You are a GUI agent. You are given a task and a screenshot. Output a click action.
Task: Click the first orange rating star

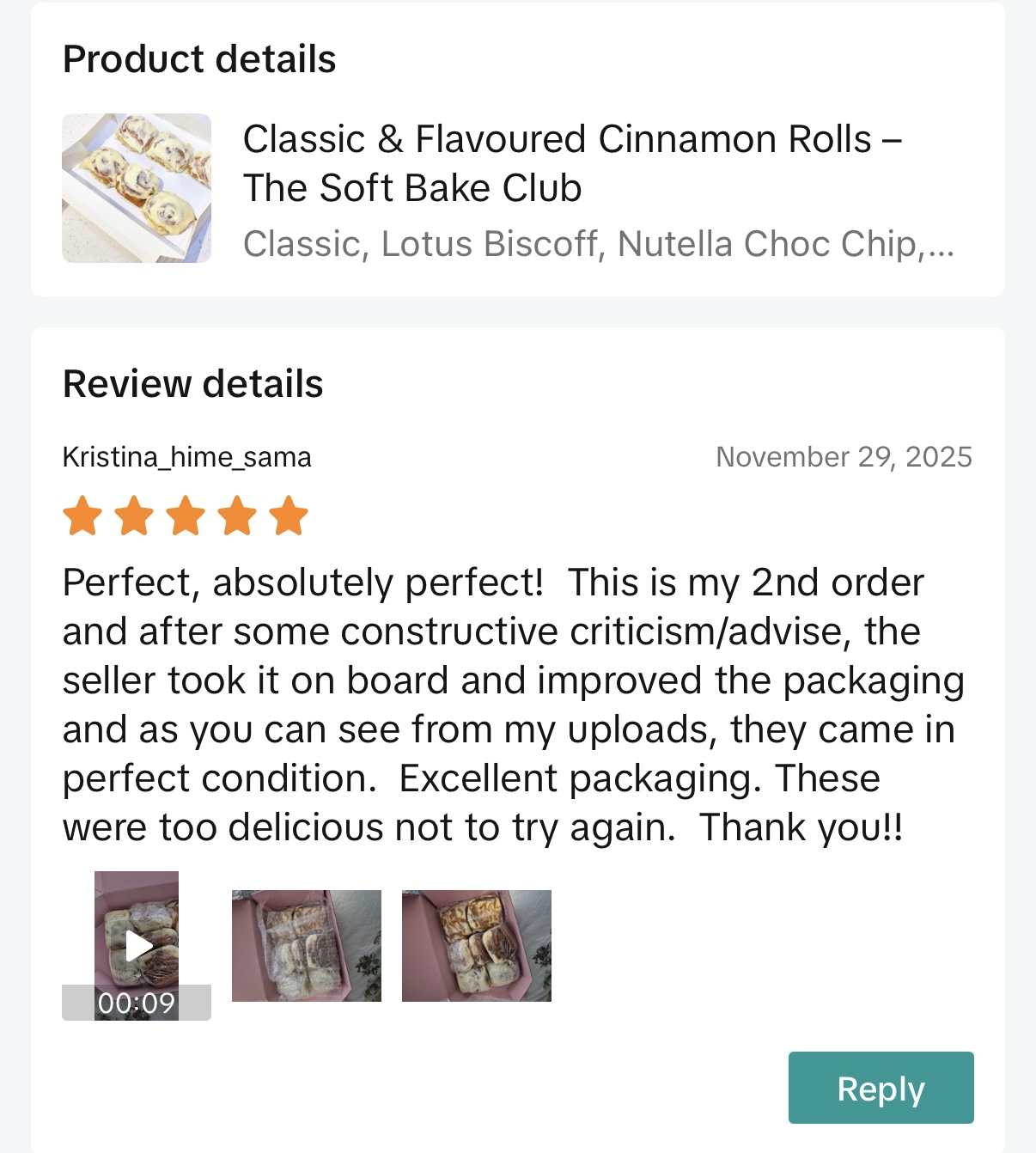(83, 515)
